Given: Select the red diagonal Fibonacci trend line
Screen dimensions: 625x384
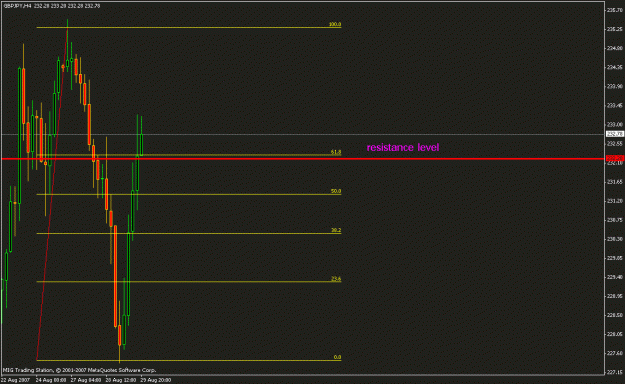Looking at the screenshot, I should [x=52, y=193].
